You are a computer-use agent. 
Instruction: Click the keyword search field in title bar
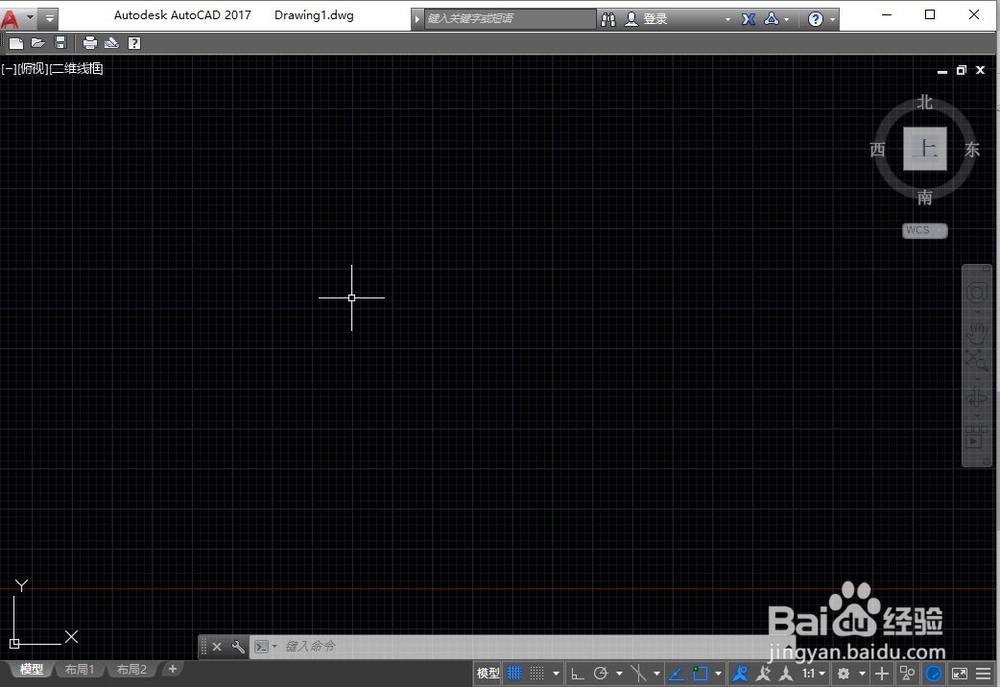pyautogui.click(x=510, y=19)
